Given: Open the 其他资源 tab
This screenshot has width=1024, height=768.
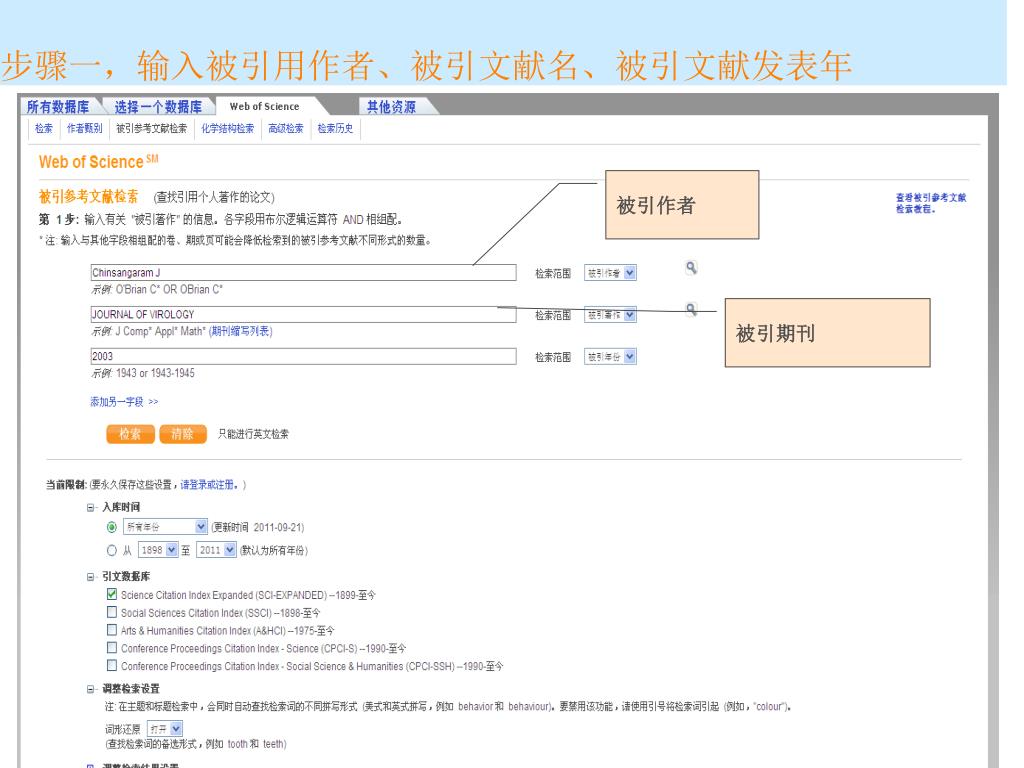Looking at the screenshot, I should click(x=391, y=106).
